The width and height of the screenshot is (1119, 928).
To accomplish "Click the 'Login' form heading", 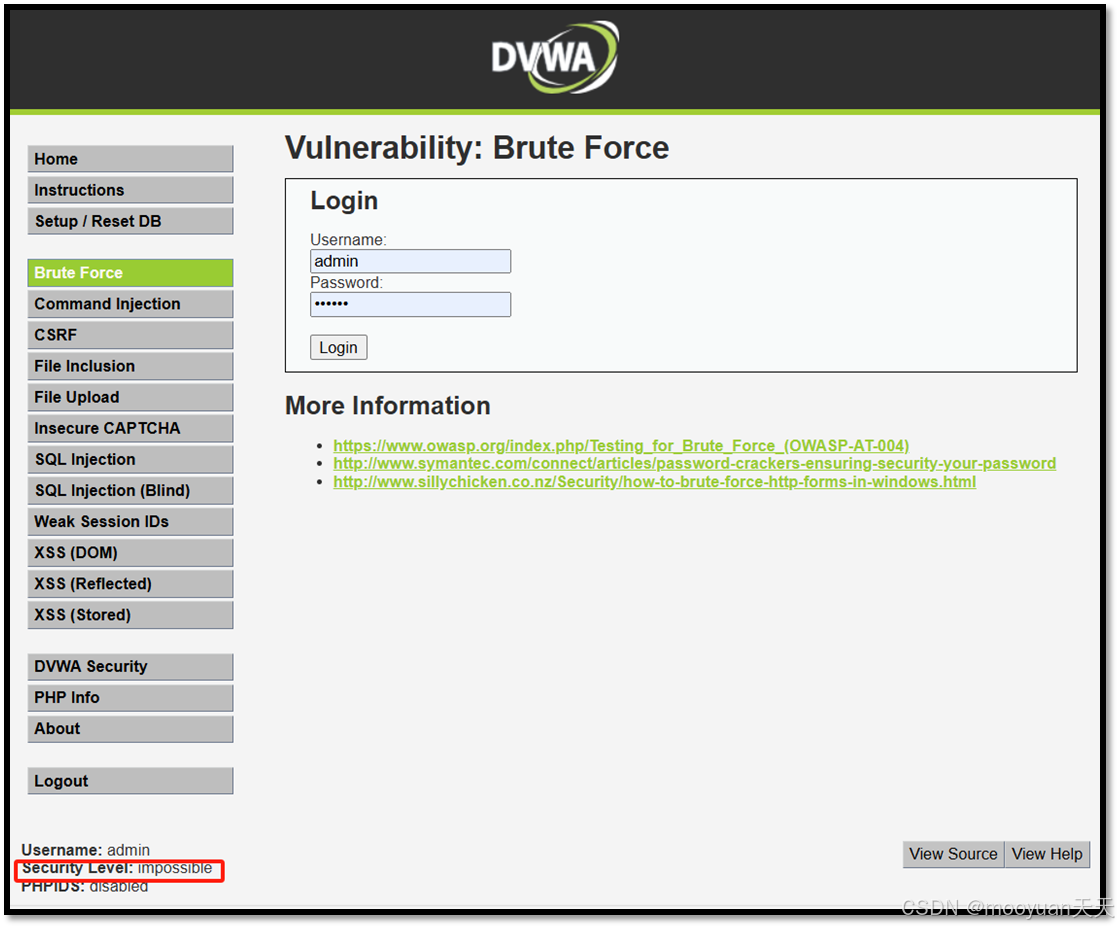I will click(x=344, y=201).
